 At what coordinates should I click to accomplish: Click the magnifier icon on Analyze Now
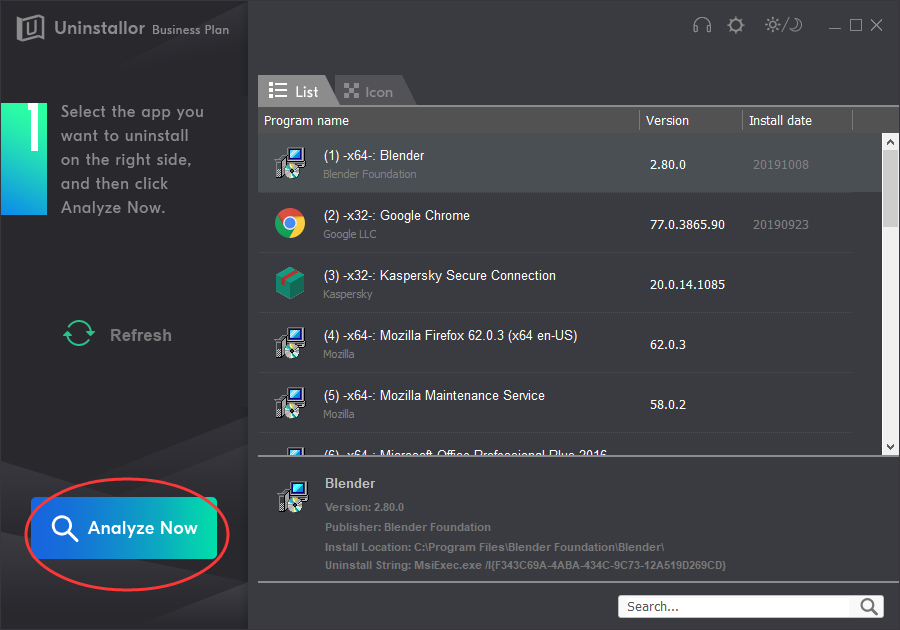click(64, 528)
